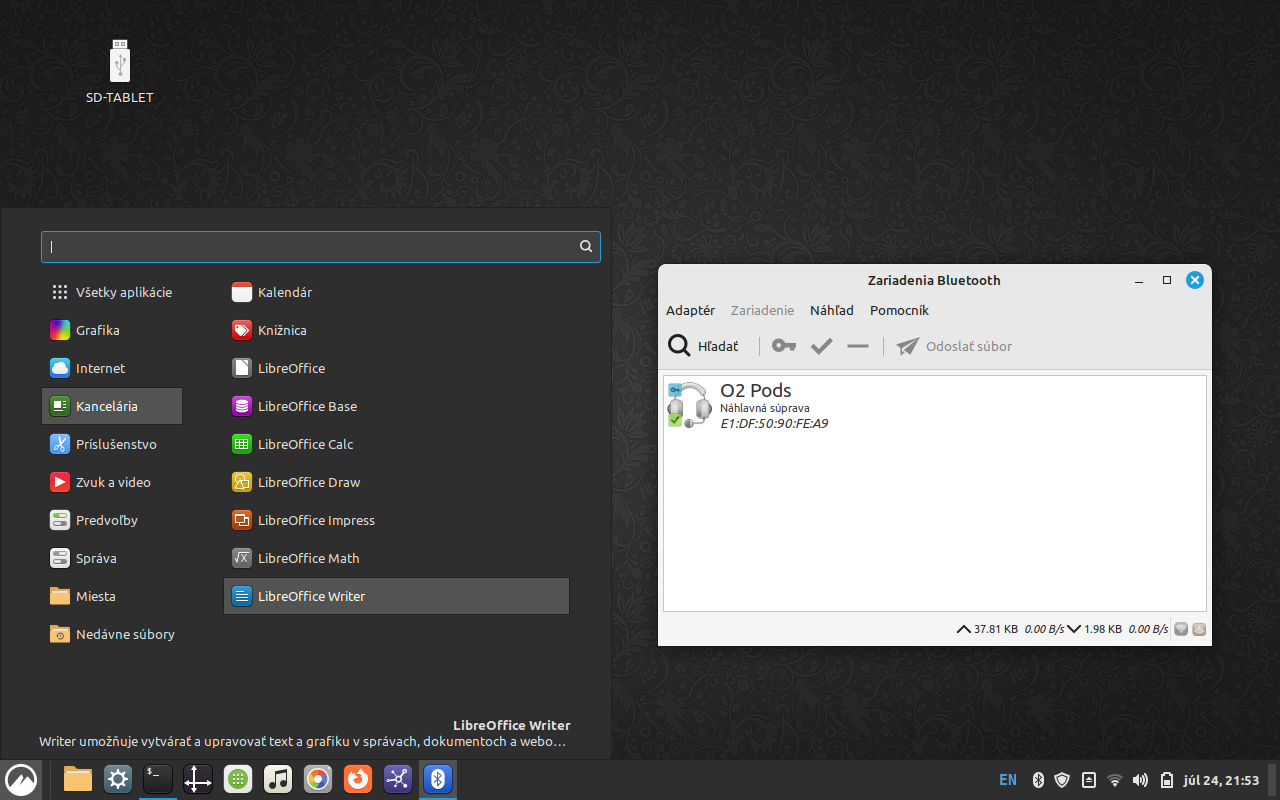Click the Bluetooth tray icon
Viewport: 1280px width, 800px height.
(1038, 780)
